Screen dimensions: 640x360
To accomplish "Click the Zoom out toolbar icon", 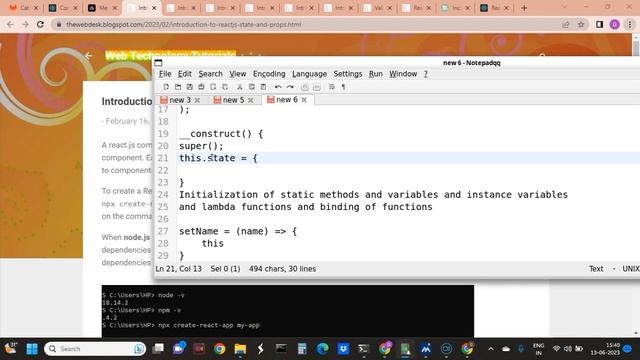I will coord(316,87).
